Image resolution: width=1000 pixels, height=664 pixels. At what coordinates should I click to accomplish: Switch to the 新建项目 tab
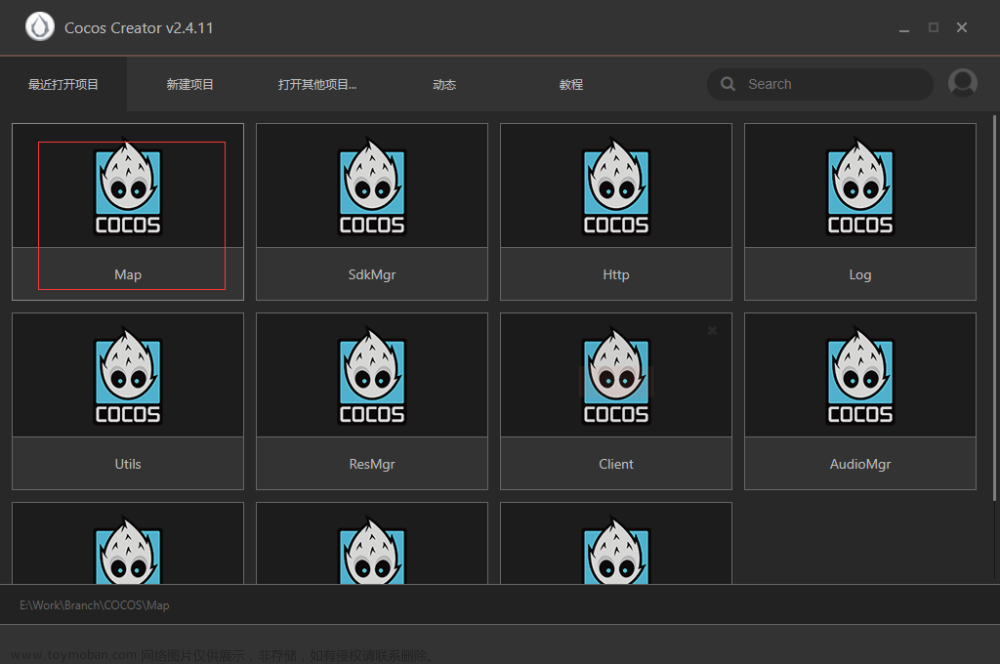click(190, 84)
